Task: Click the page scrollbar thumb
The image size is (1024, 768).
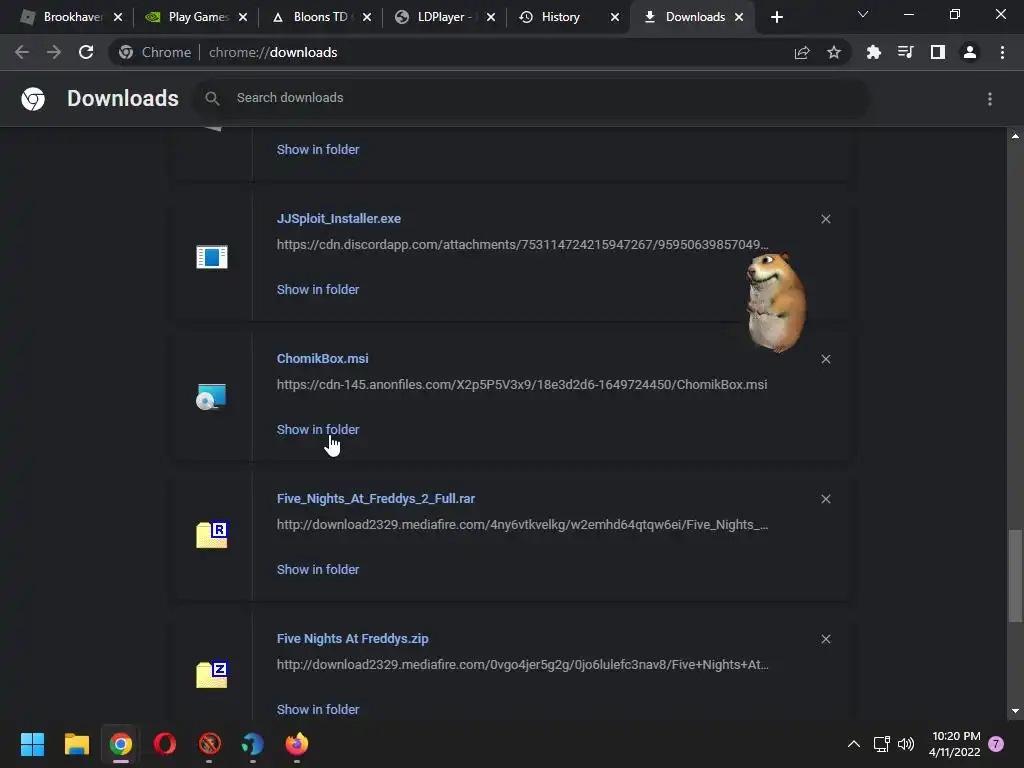Action: coord(1015,576)
